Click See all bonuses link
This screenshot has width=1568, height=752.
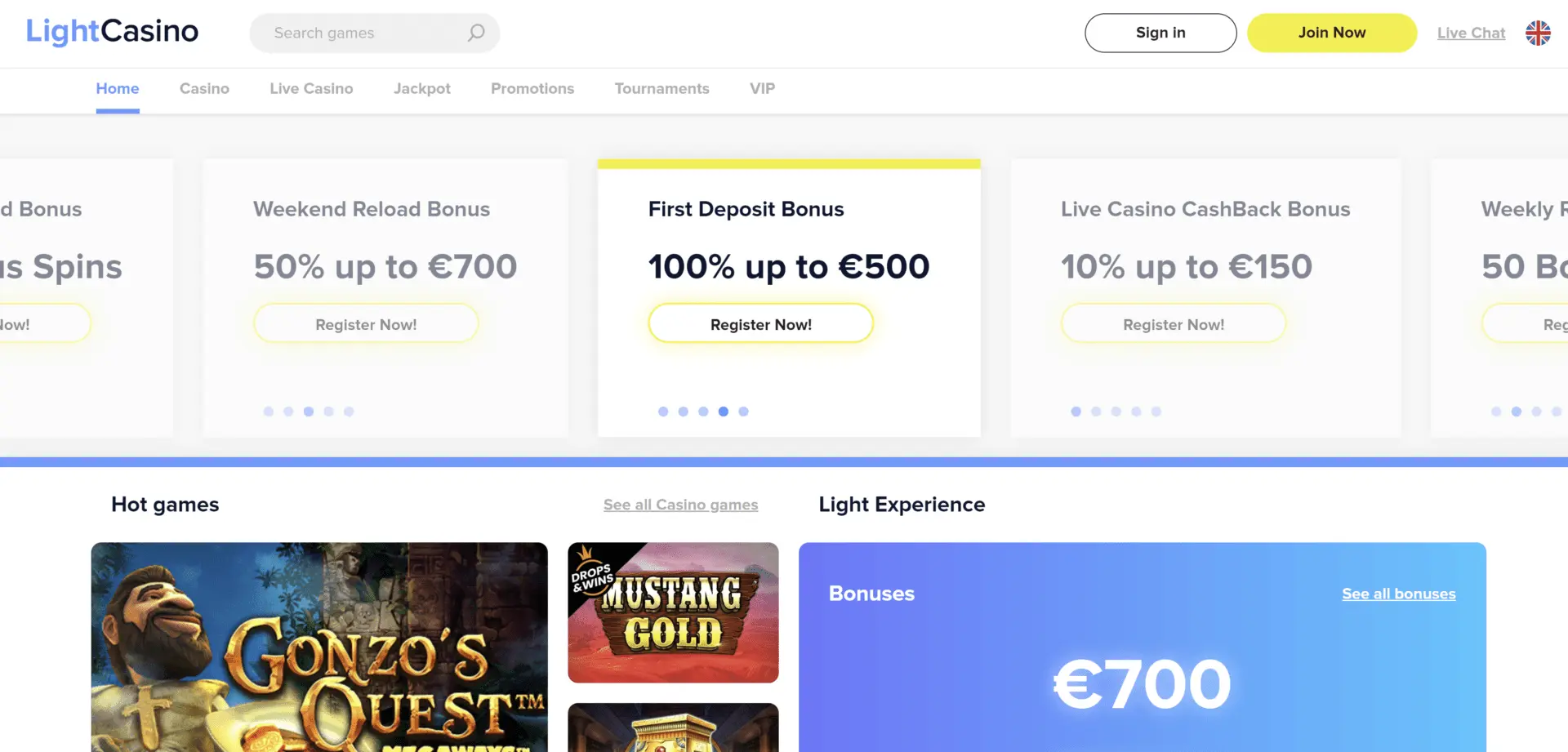(1398, 594)
